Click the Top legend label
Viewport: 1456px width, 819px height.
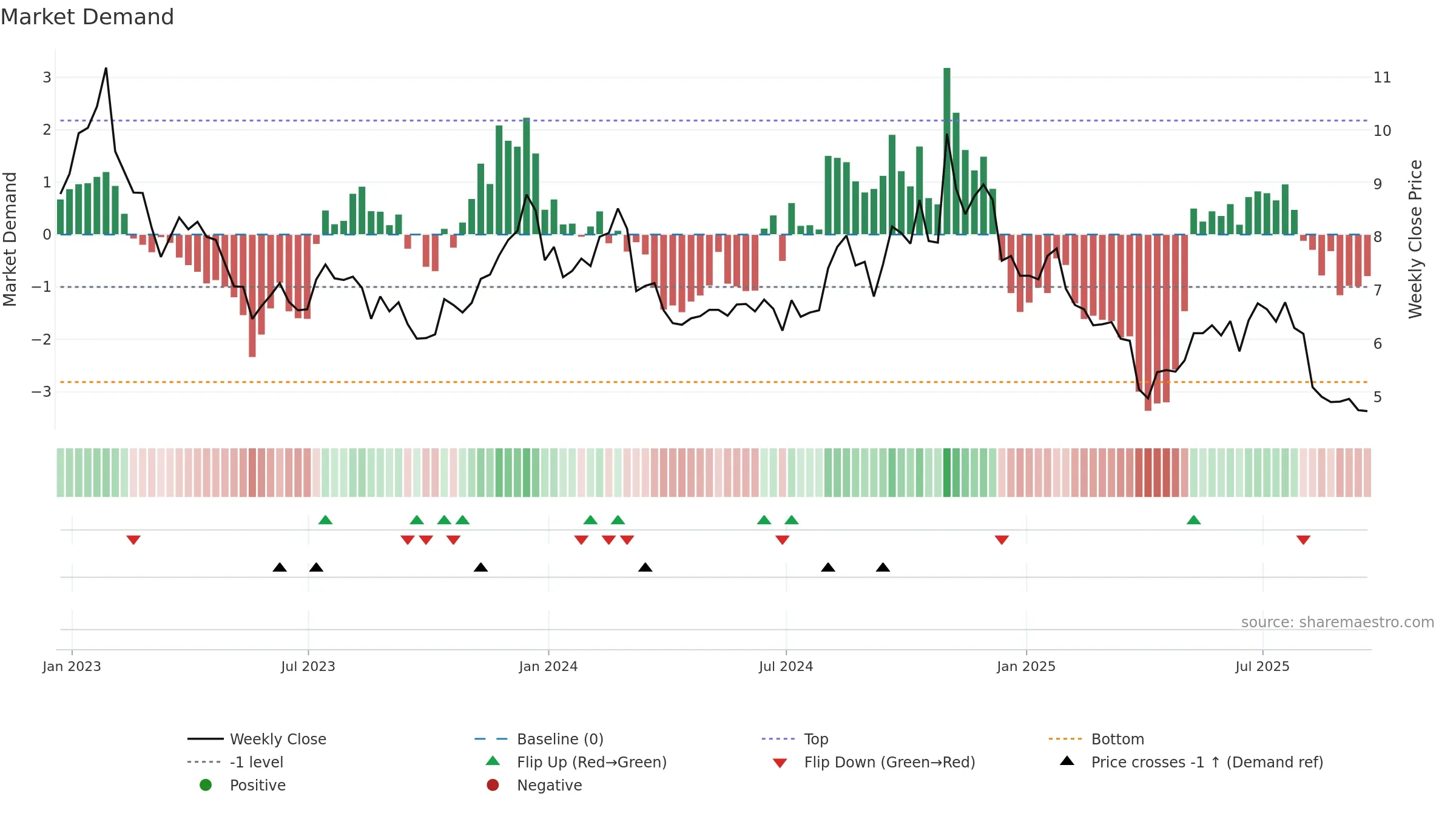coord(816,739)
